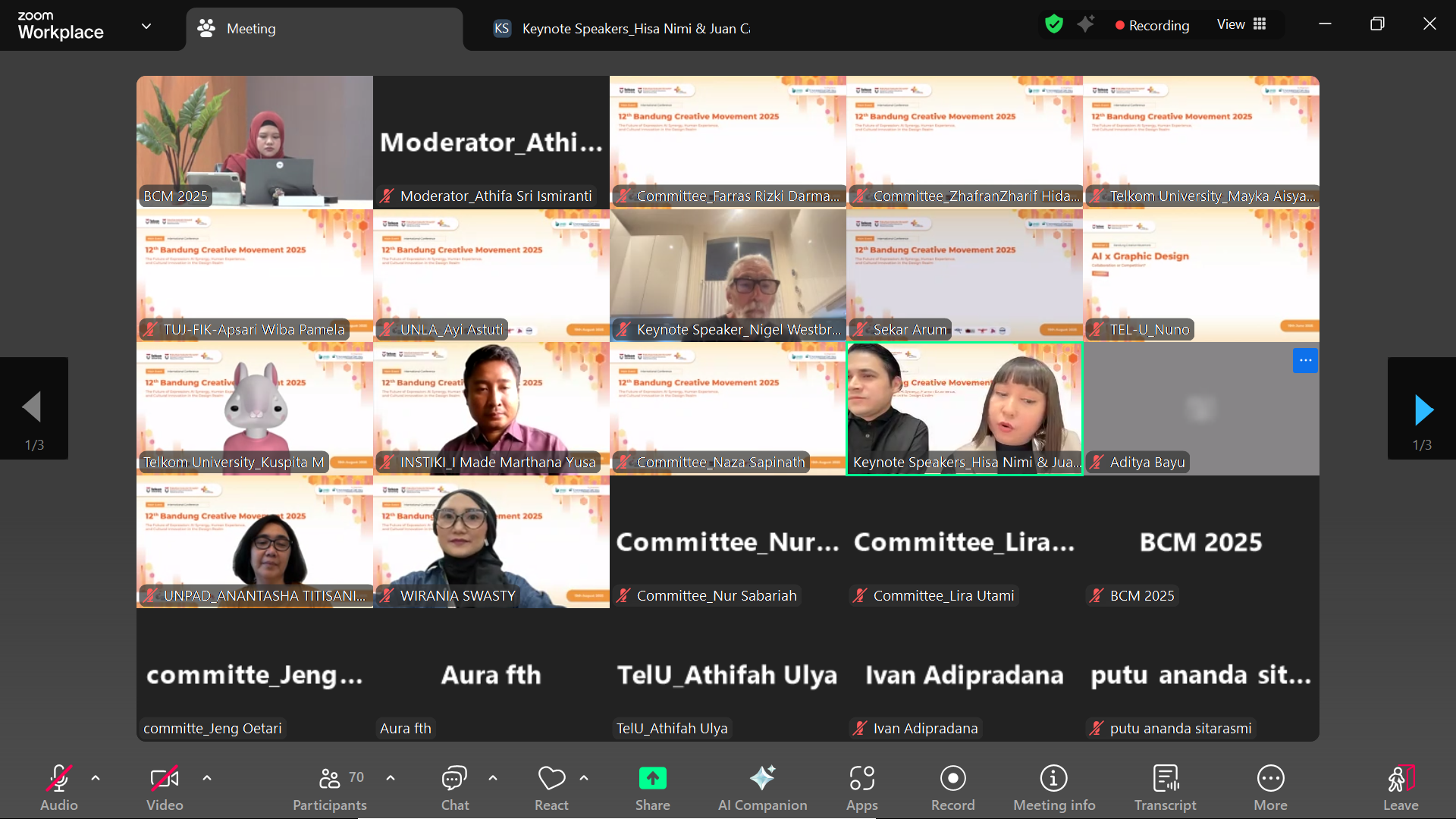Open the Zoom Apps panel
The image size is (1456, 819).
pyautogui.click(x=861, y=785)
